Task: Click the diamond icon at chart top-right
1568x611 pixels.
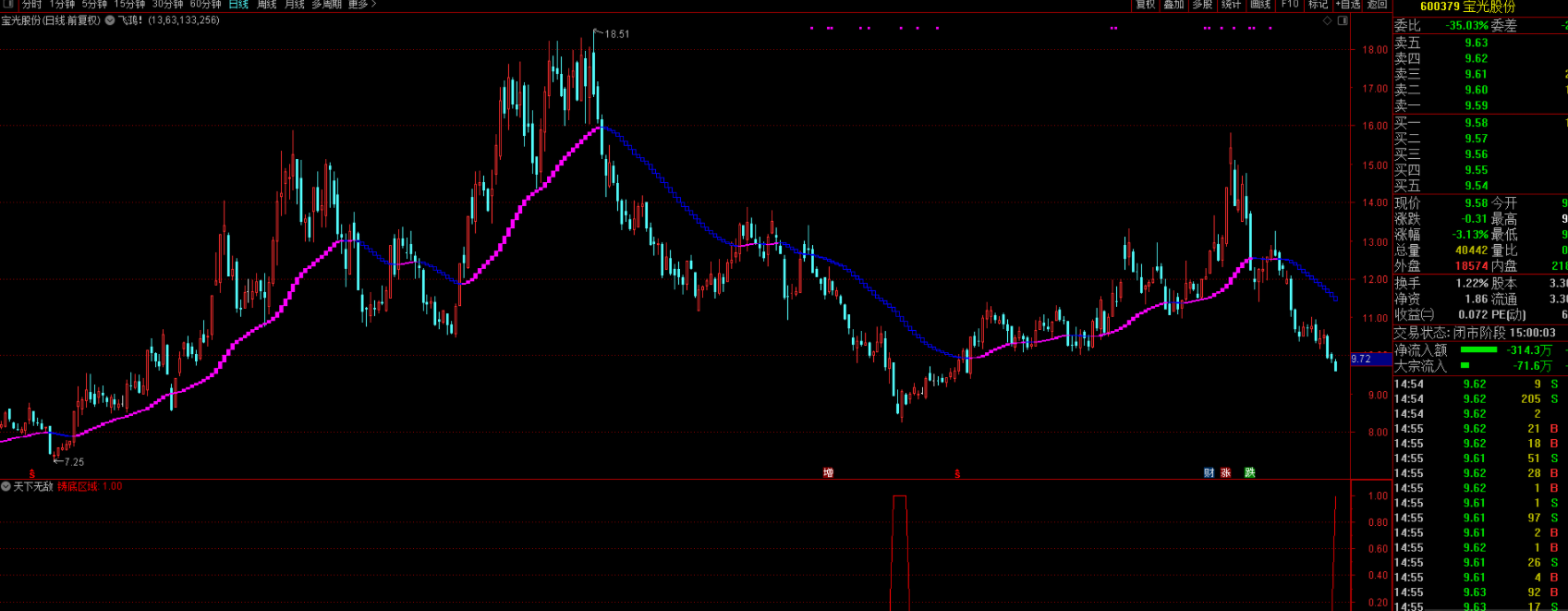Action: pyautogui.click(x=1328, y=20)
